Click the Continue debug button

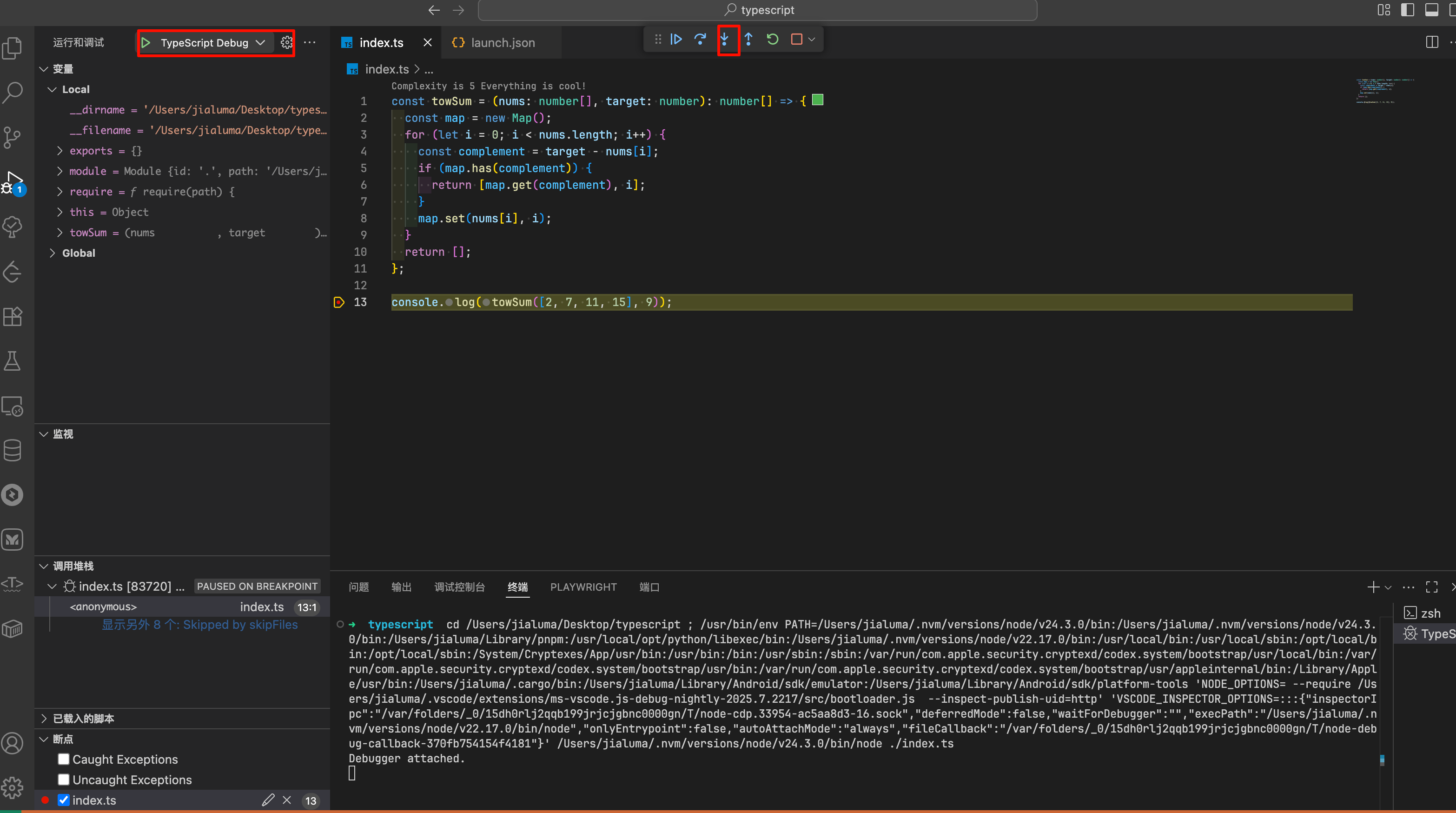pyautogui.click(x=676, y=40)
